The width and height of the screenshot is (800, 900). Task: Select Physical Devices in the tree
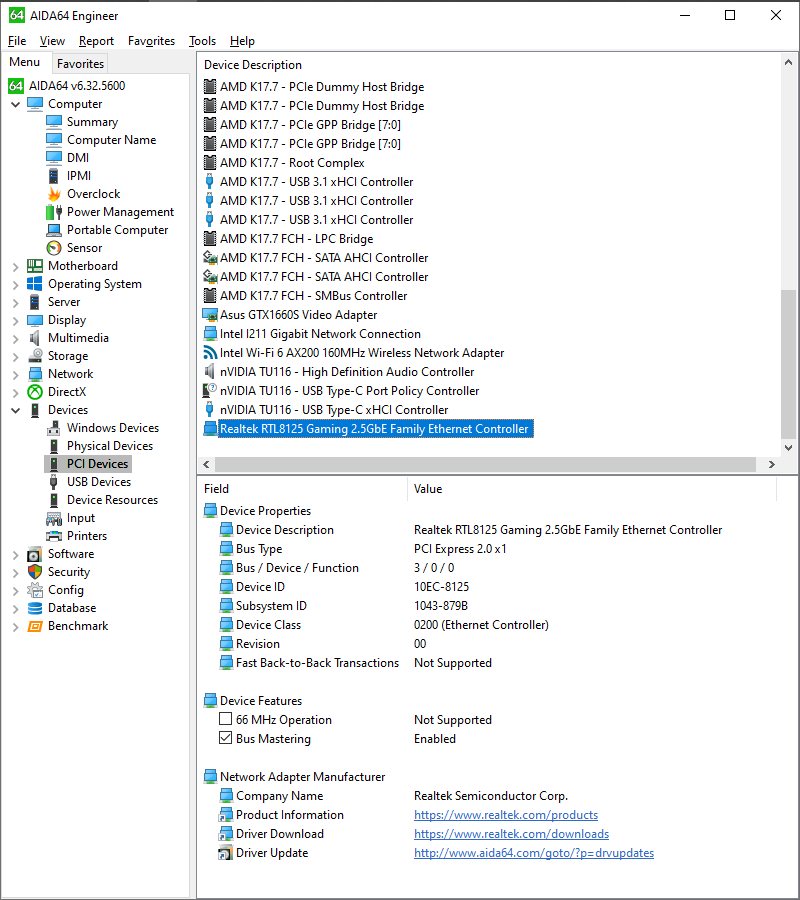(110, 446)
